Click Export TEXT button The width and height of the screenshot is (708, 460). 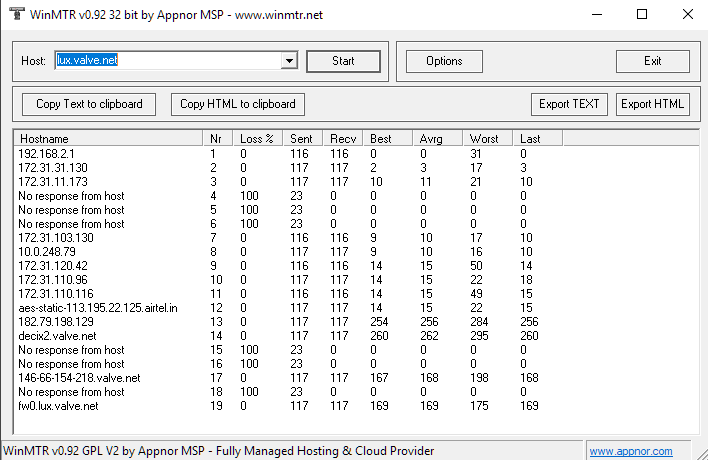[569, 104]
